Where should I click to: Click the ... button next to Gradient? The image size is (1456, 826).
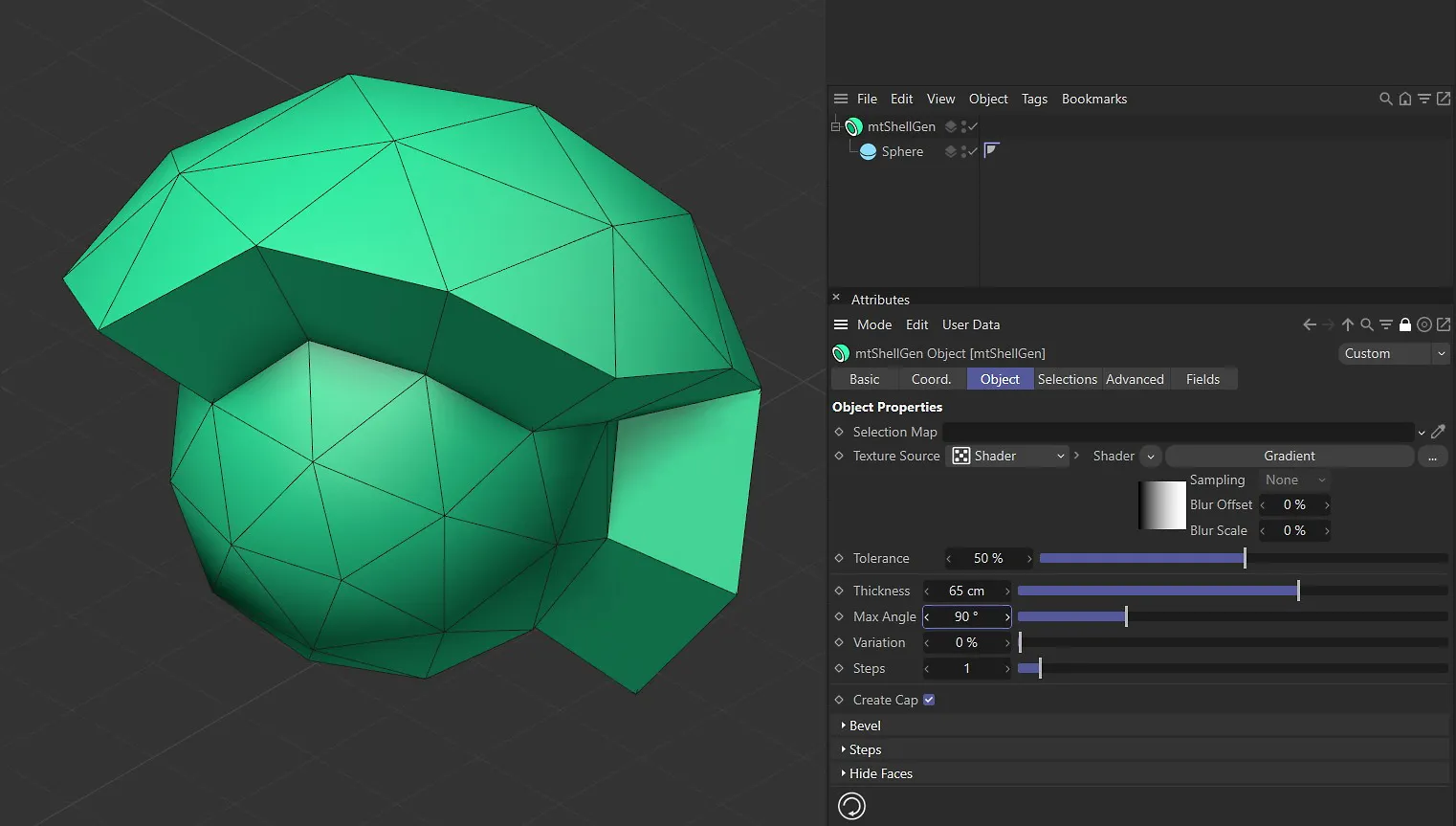pos(1432,457)
